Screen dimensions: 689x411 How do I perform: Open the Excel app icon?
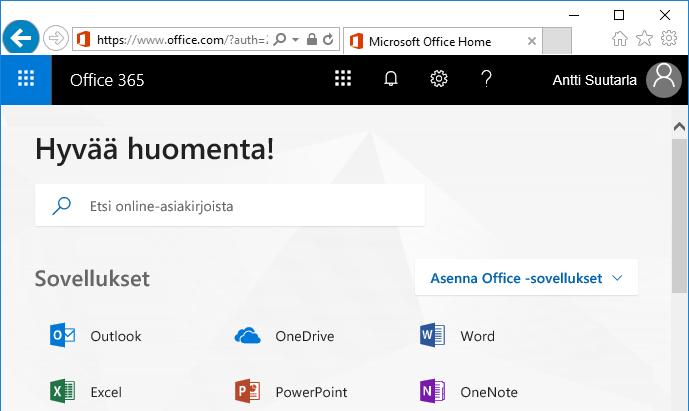[x=62, y=391]
